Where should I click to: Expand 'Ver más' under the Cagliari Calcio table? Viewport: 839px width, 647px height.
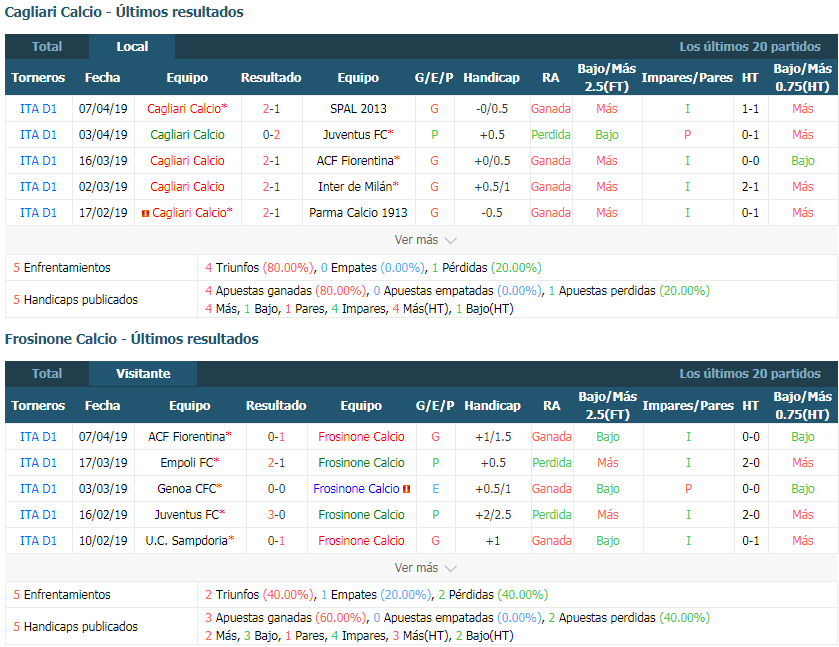coord(425,240)
